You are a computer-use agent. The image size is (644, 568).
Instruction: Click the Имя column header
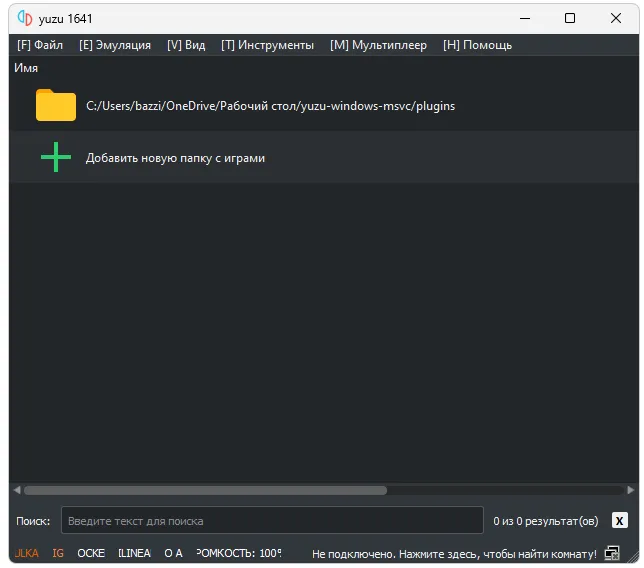[26, 68]
